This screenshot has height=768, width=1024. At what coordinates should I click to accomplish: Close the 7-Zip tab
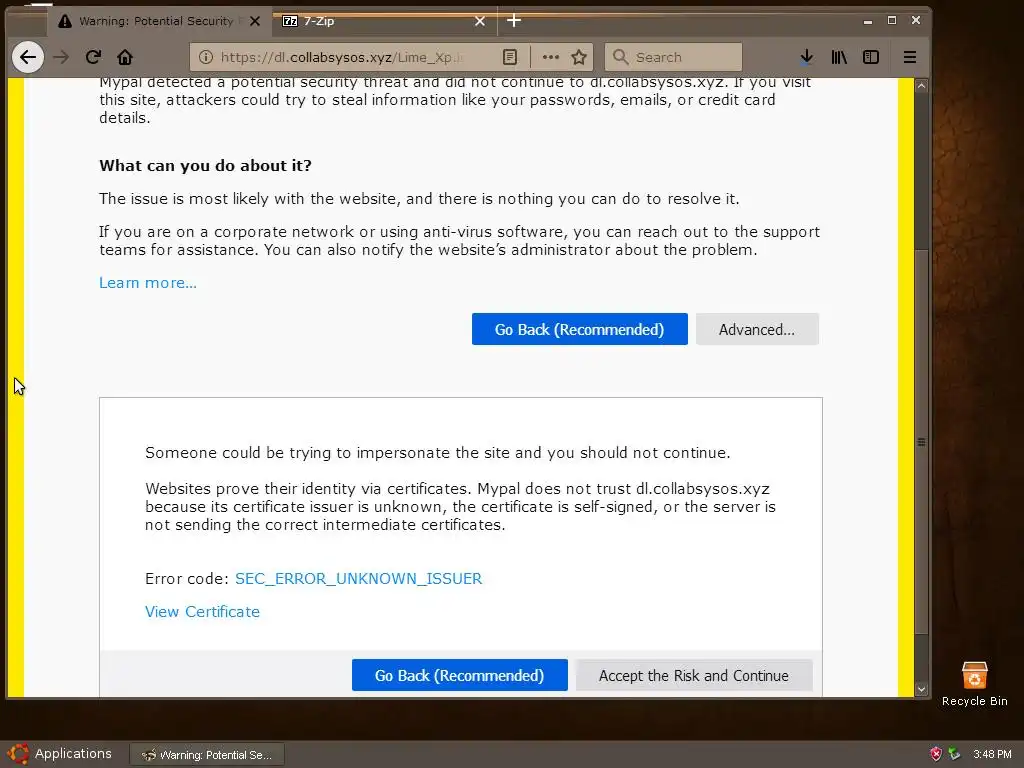pos(480,21)
